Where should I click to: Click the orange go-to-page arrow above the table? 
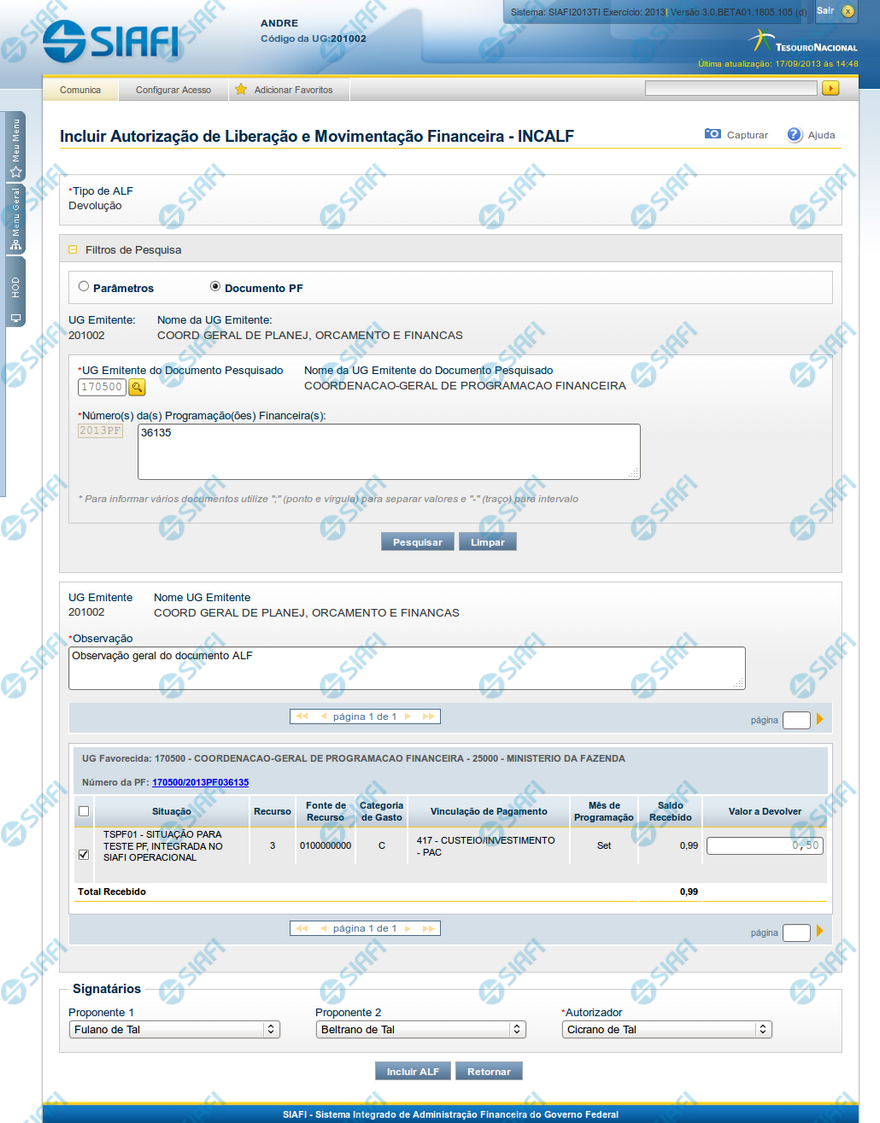(820, 719)
